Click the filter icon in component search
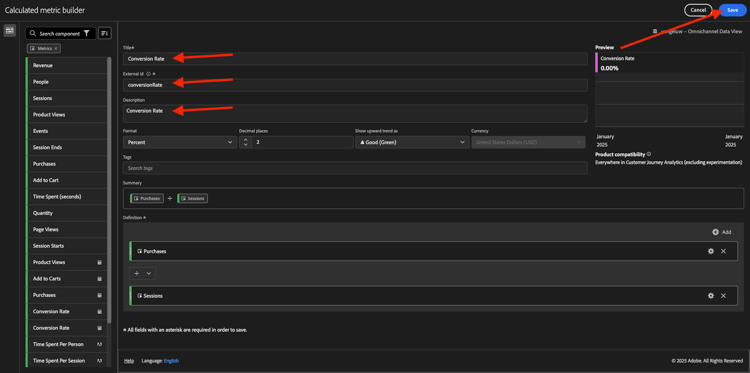Image resolution: width=750 pixels, height=373 pixels. (86, 33)
